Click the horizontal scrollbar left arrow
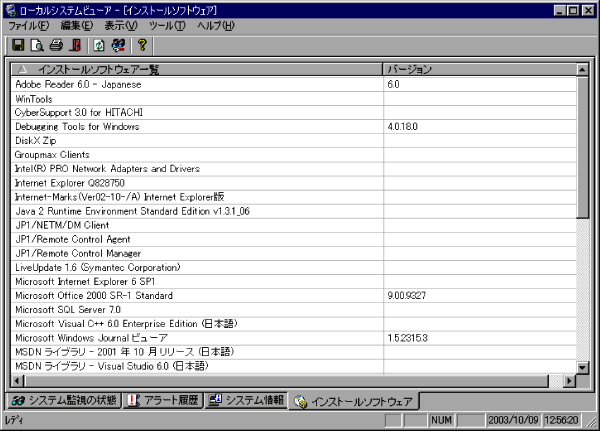Screen dimensions: 600x431 pyautogui.click(x=17, y=381)
